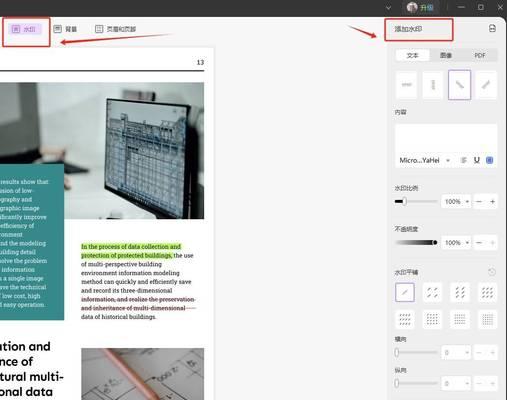Select the horizontal watermark orientation
The height and width of the screenshot is (400, 507).
[406, 85]
